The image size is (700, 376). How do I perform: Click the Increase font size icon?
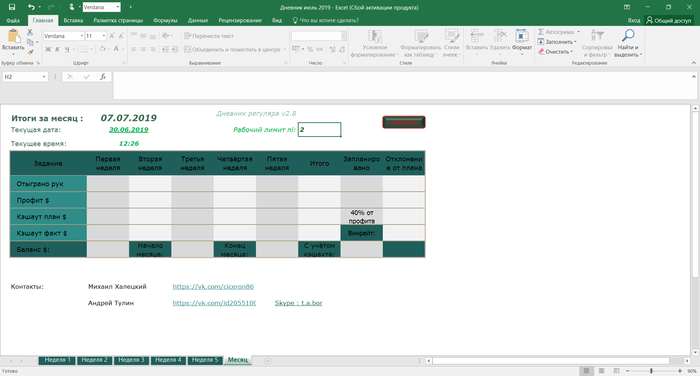coord(112,36)
